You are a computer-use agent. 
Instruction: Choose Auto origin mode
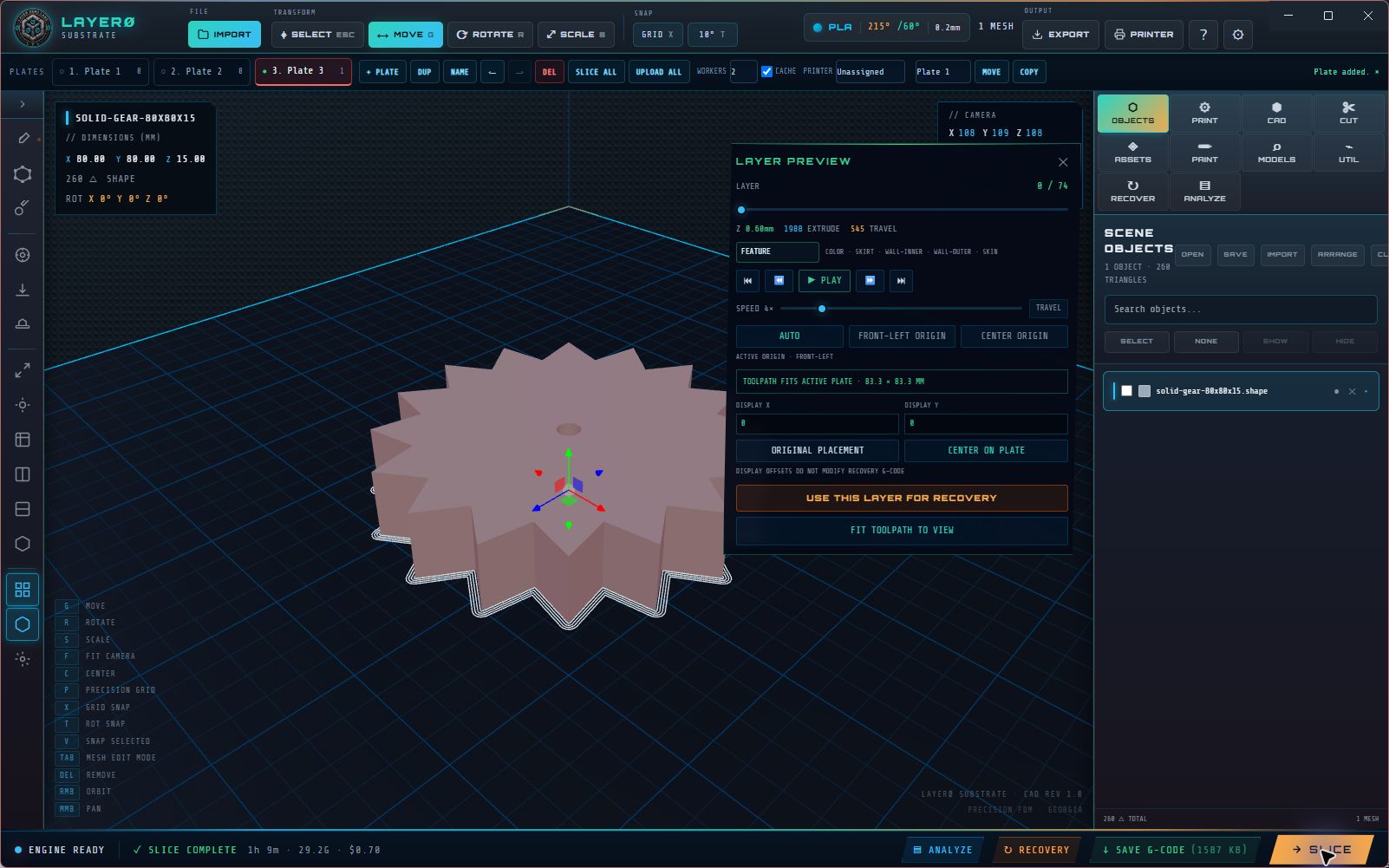pyautogui.click(x=789, y=336)
